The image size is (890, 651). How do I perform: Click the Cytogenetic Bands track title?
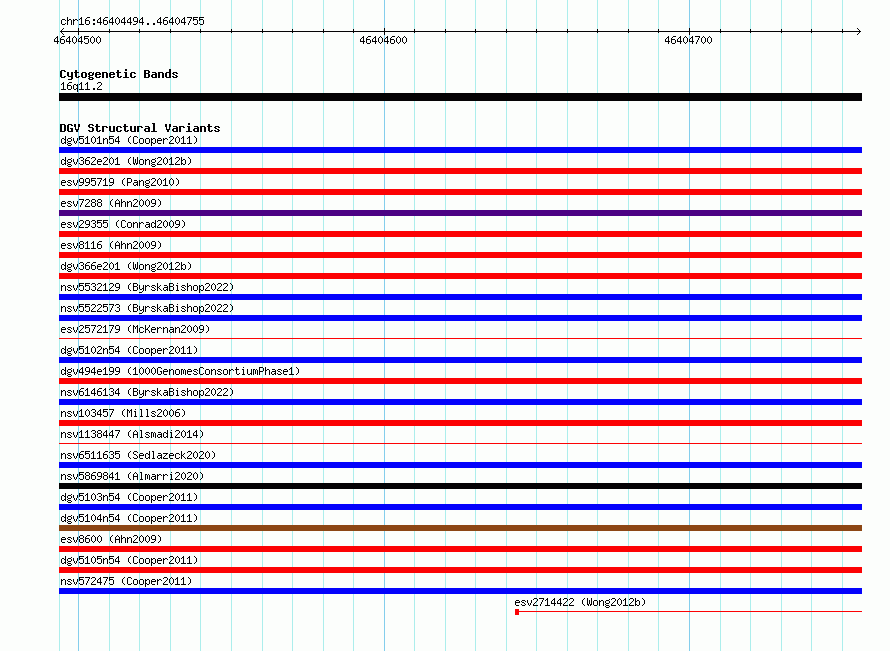point(119,74)
